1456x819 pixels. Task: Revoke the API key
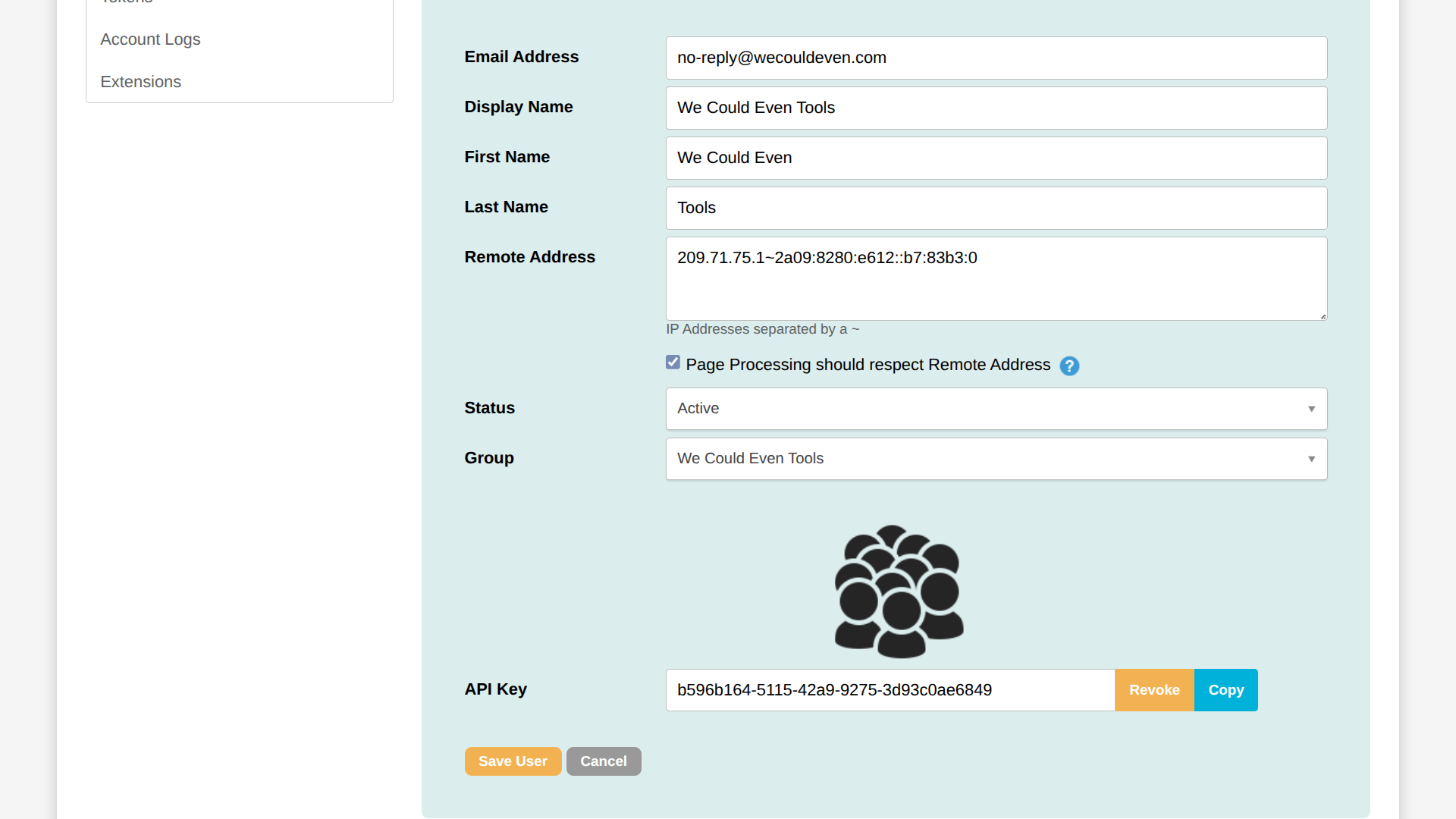click(1154, 690)
